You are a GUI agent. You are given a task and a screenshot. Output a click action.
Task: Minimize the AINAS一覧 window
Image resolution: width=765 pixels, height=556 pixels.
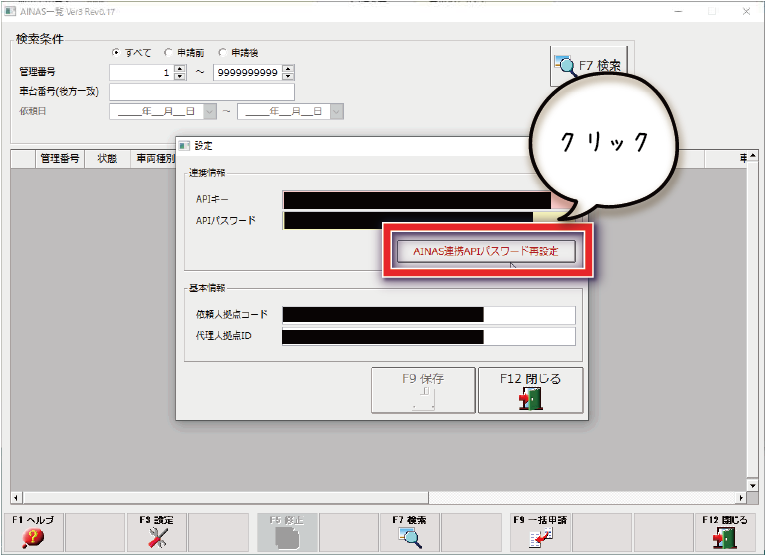click(678, 11)
